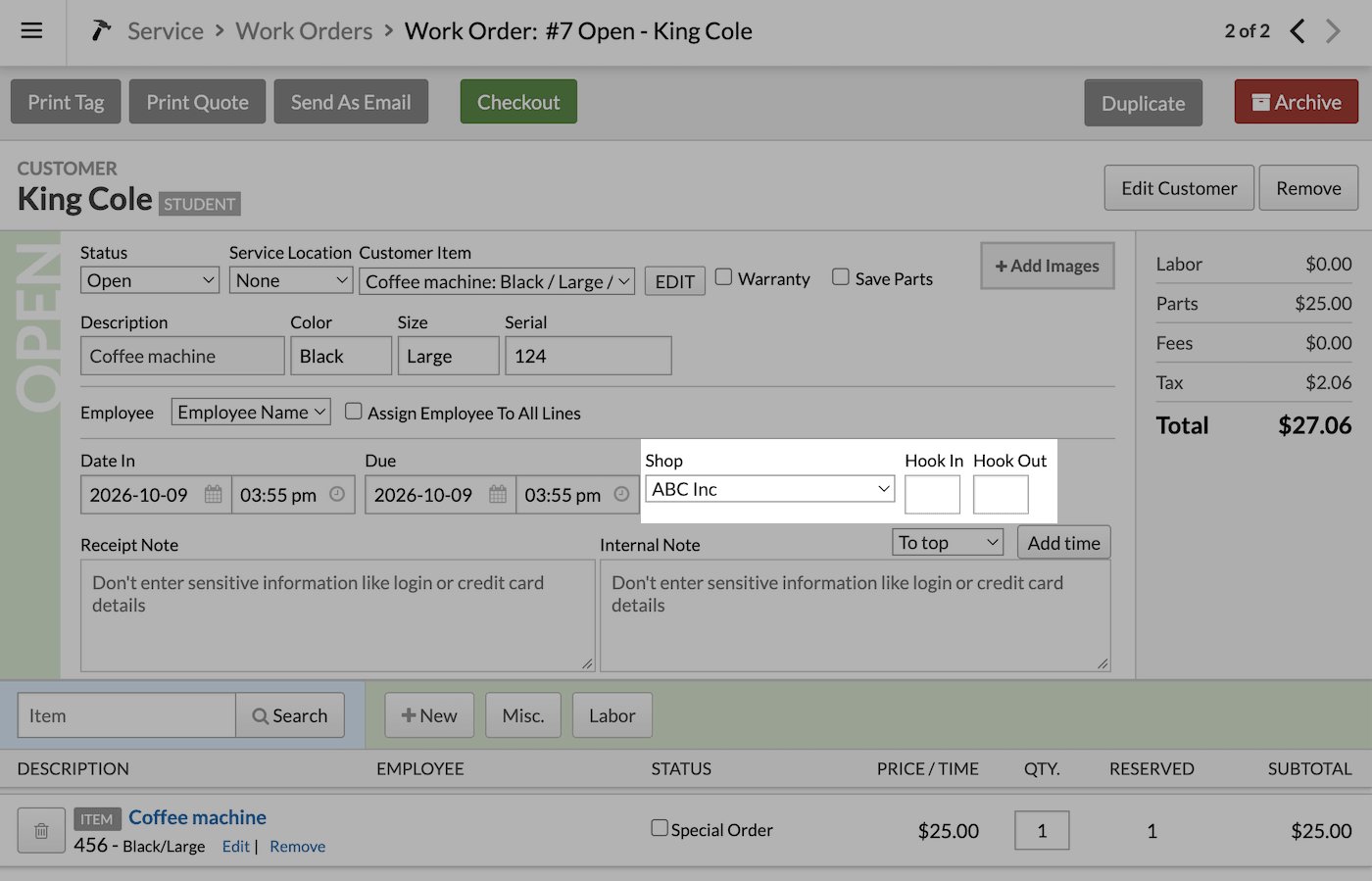1372x881 pixels.
Task: Open the Due date calendar picker
Action: click(498, 495)
